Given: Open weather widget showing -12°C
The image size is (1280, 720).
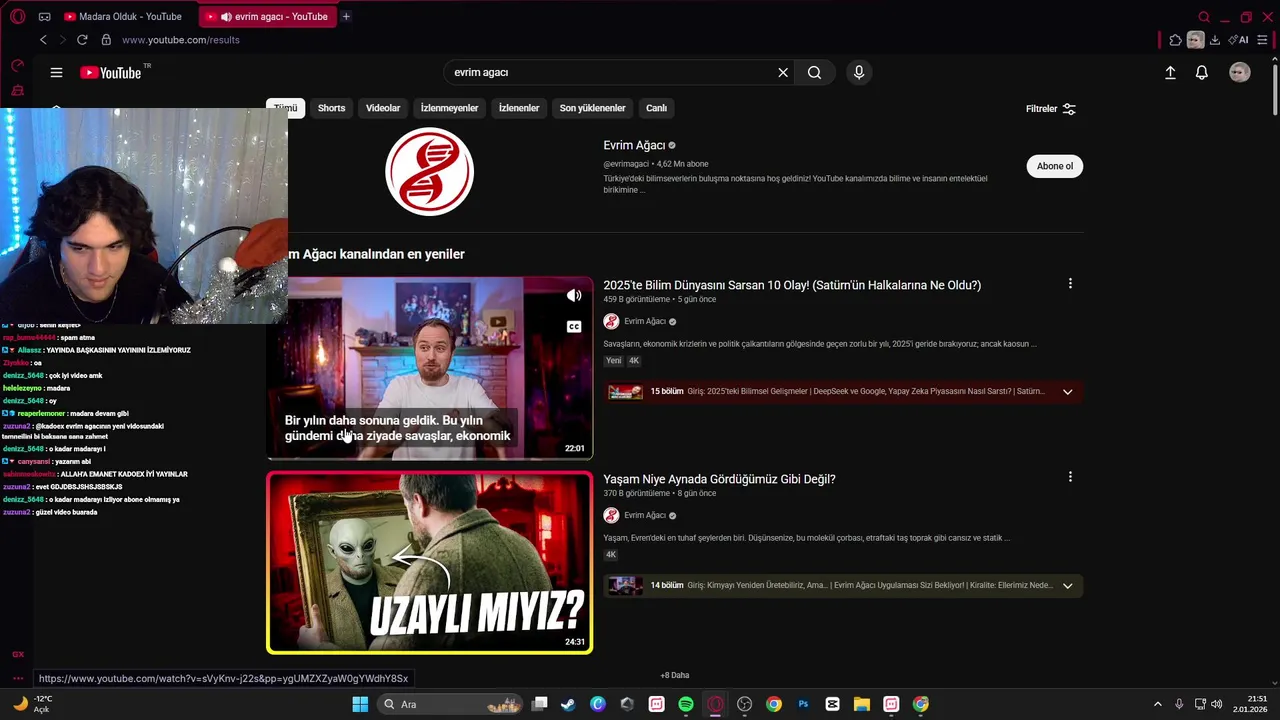Looking at the screenshot, I should (32, 704).
